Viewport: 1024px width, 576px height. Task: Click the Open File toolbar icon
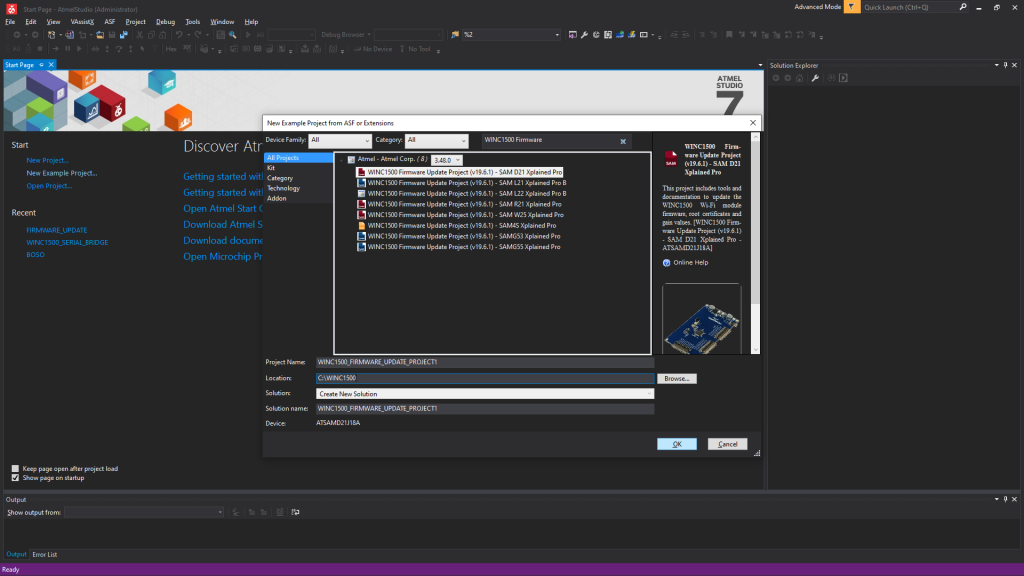[100, 35]
